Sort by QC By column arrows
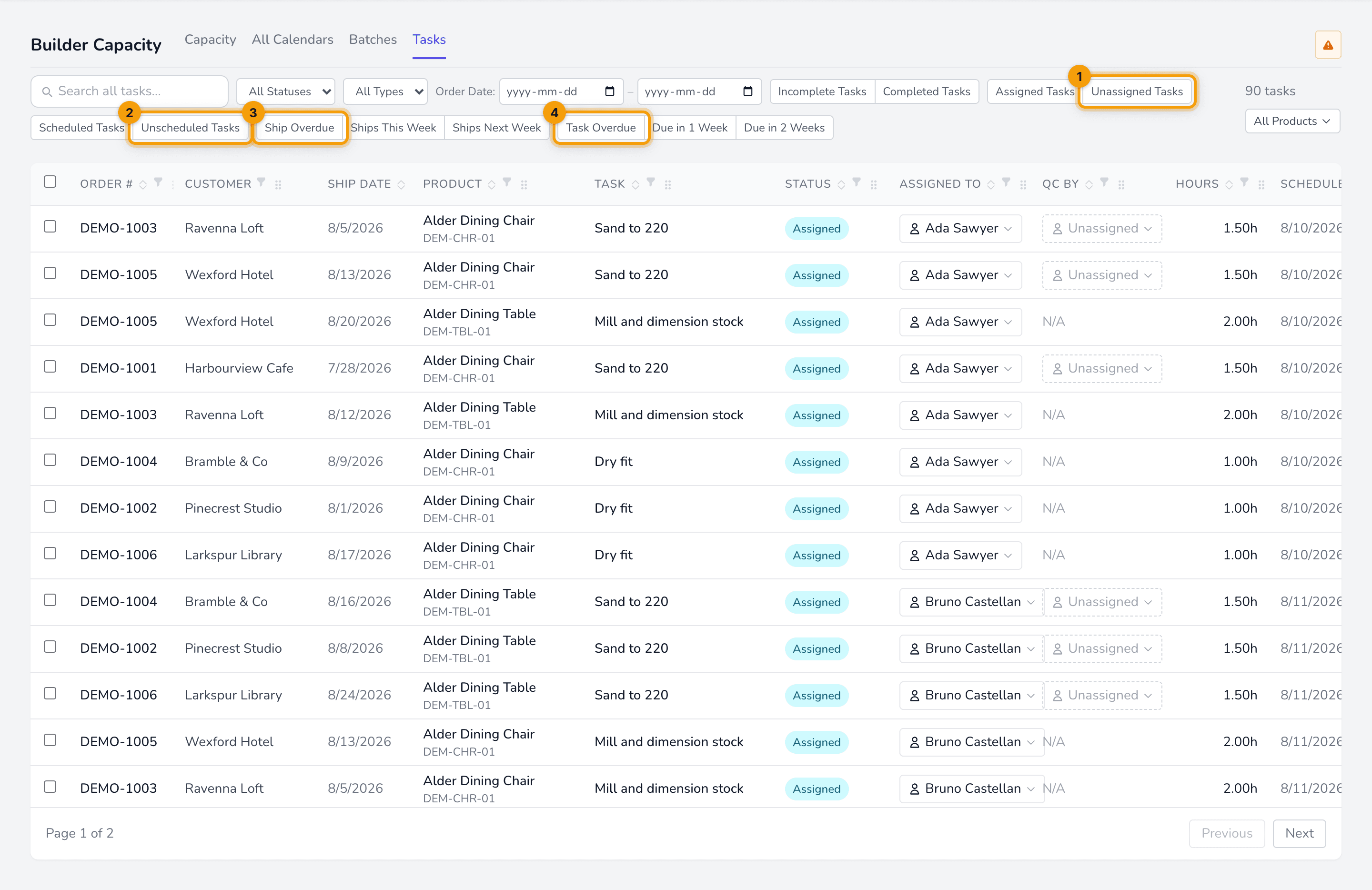This screenshot has height=890, width=1372. click(x=1089, y=184)
